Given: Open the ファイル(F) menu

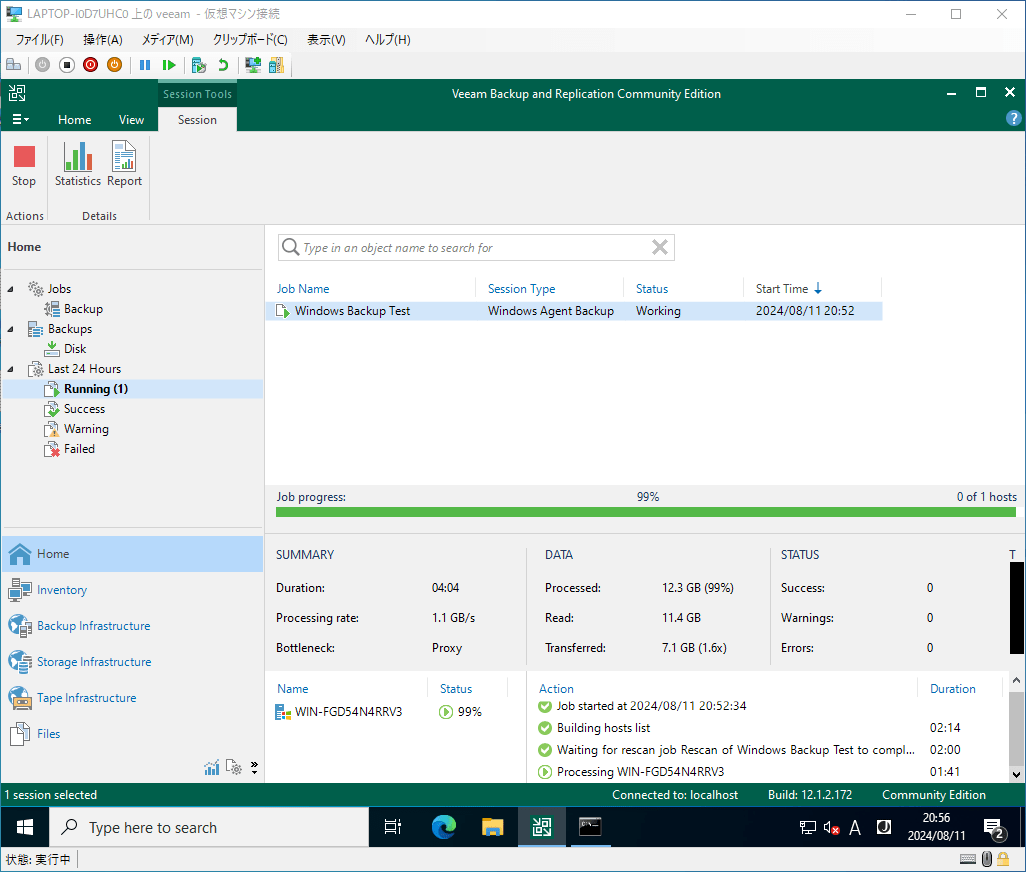Looking at the screenshot, I should [39, 40].
